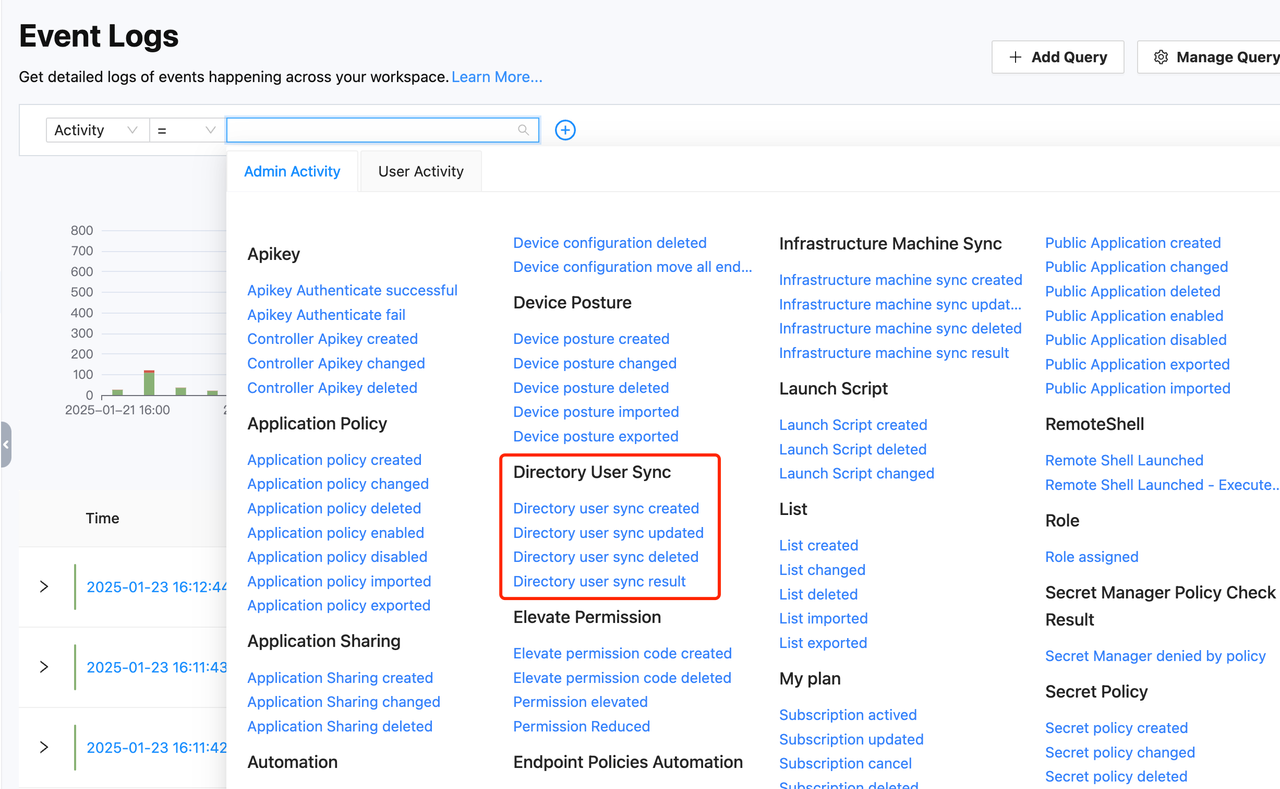Select Role assigned

[x=1091, y=557]
